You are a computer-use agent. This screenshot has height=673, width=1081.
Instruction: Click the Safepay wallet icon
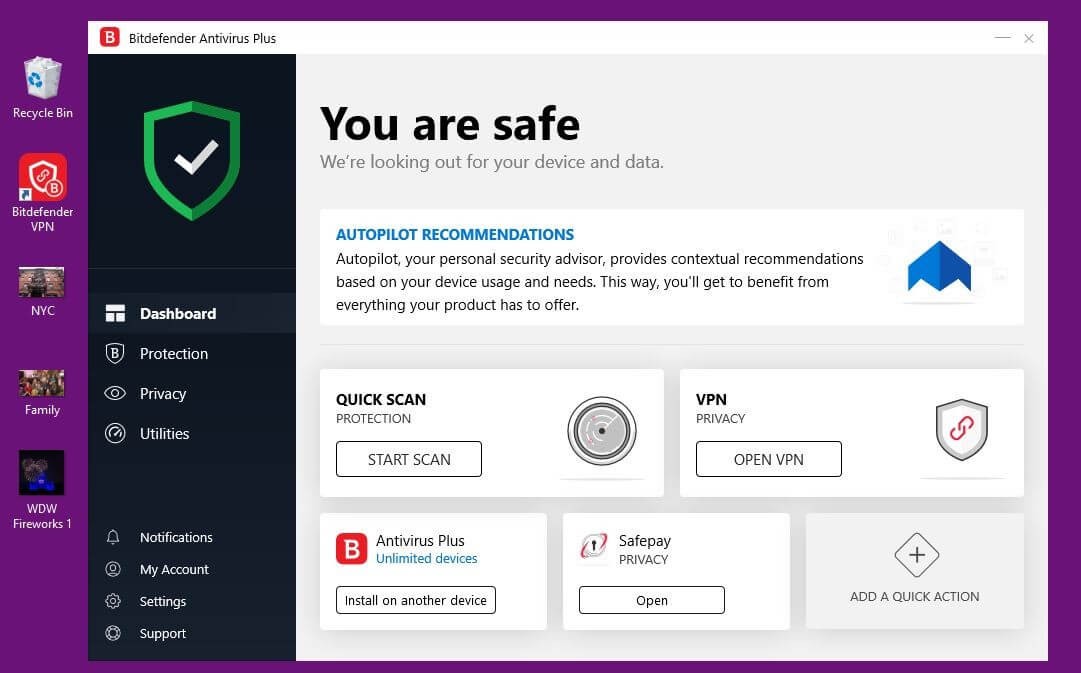(x=594, y=548)
